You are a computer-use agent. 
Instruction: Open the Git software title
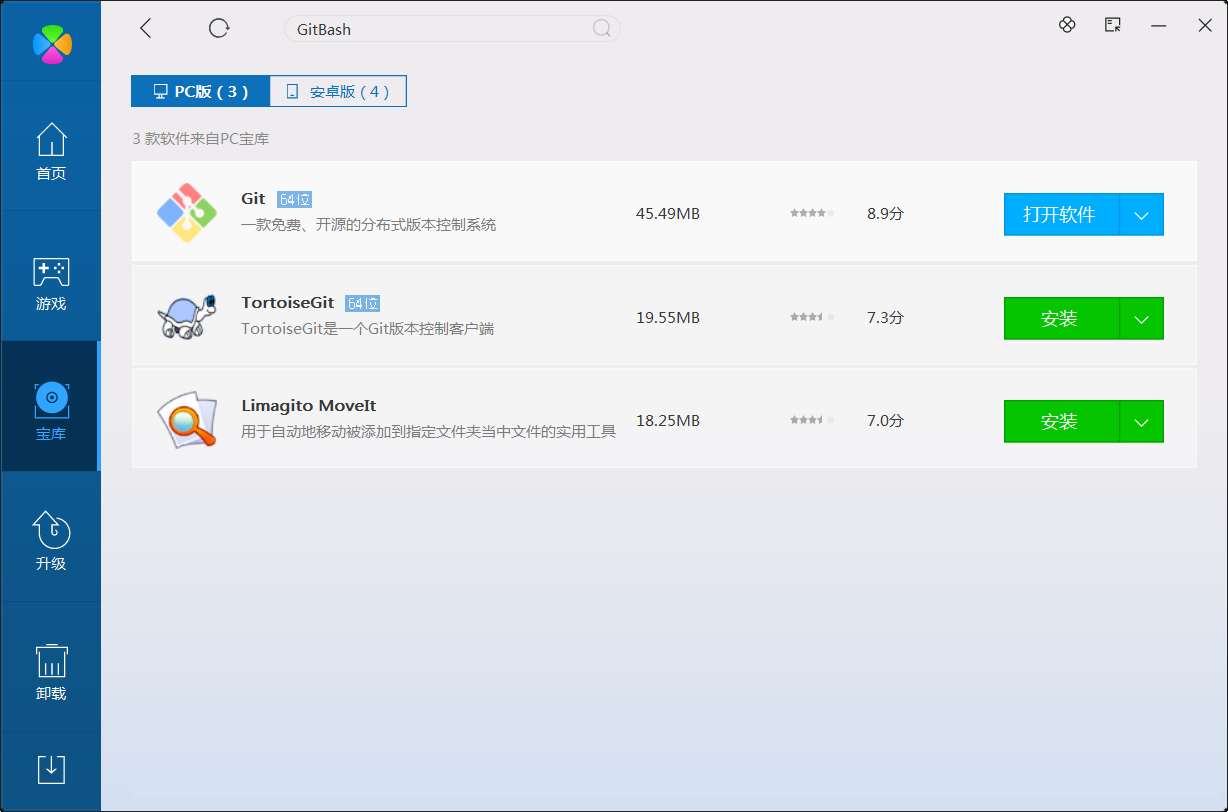(253, 198)
